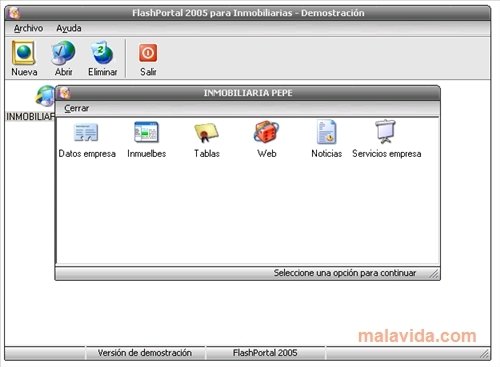Open the Archivo menu
Viewport: 500px width, 367px height.
tap(28, 28)
